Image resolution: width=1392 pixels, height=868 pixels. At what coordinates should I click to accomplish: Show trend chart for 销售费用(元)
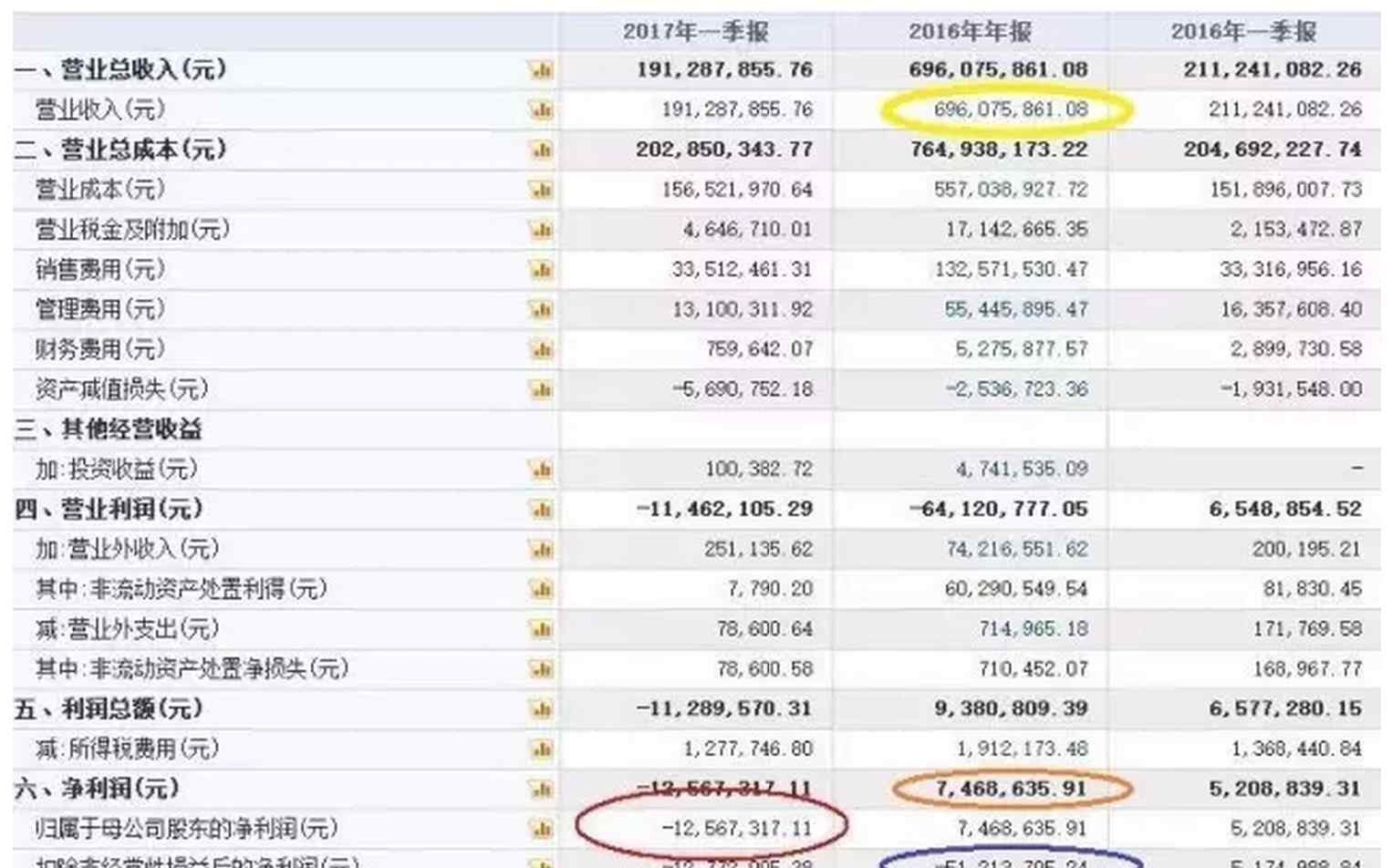click(541, 270)
